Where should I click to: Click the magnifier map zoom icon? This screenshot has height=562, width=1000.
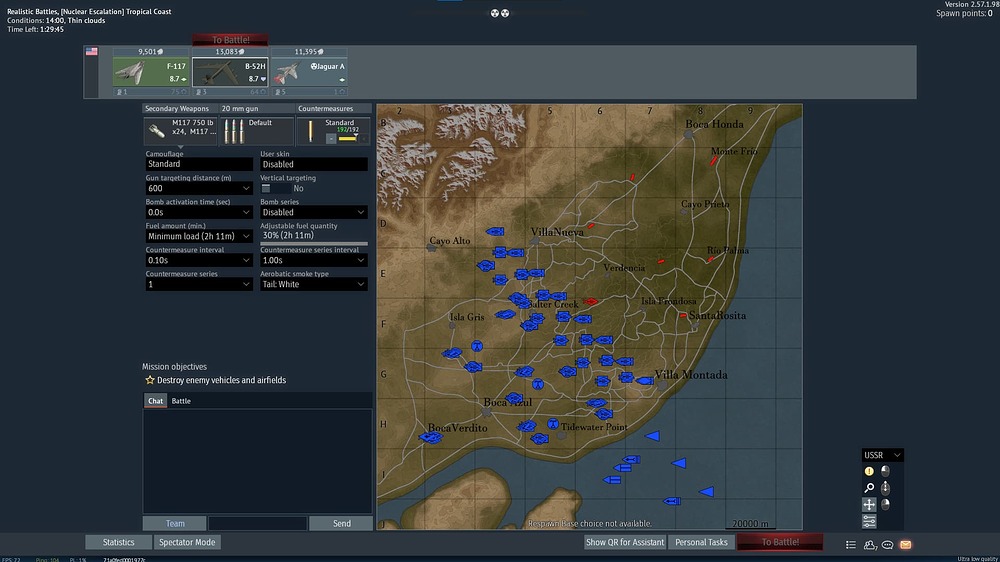(x=869, y=488)
